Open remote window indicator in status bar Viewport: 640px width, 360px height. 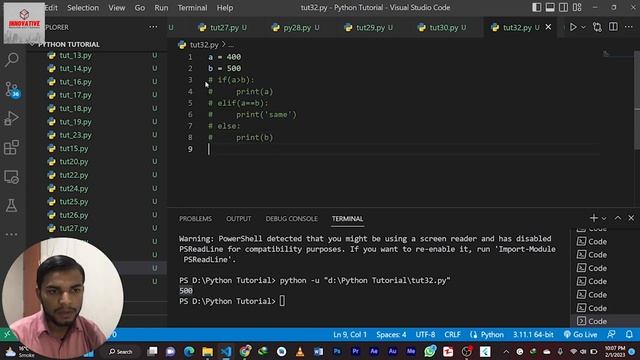[7, 334]
